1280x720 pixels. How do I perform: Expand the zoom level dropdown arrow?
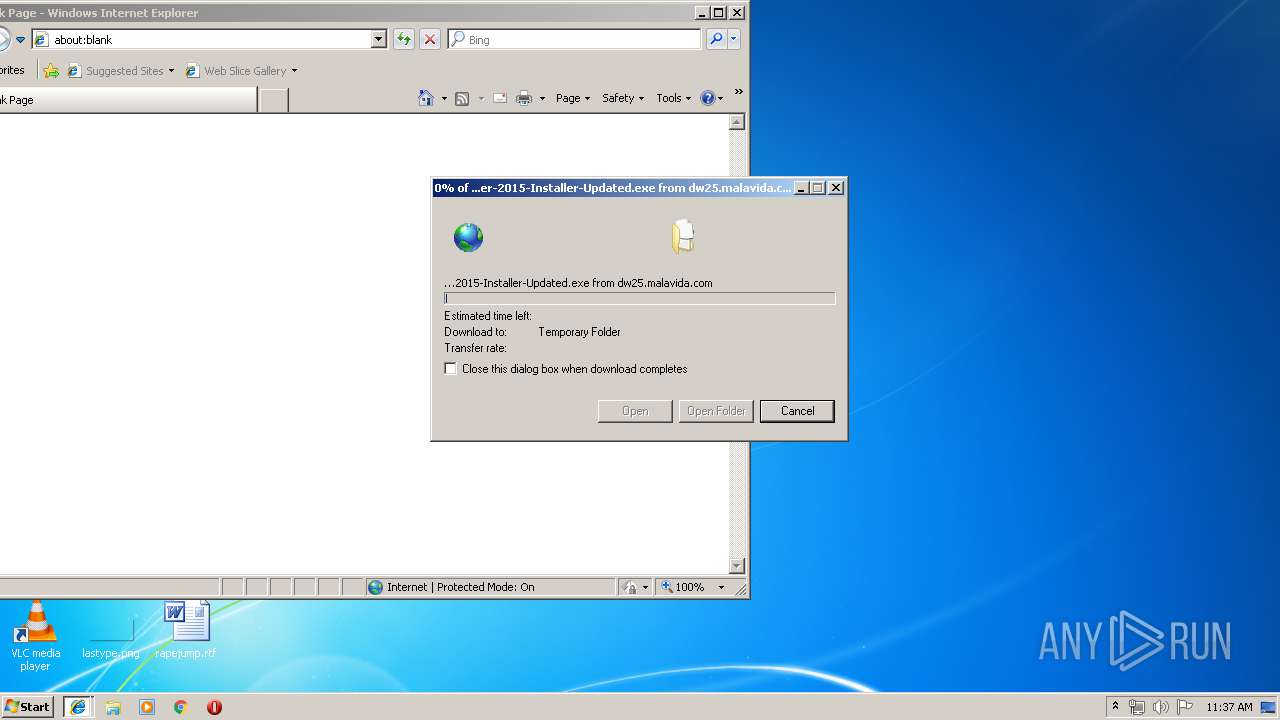[721, 587]
